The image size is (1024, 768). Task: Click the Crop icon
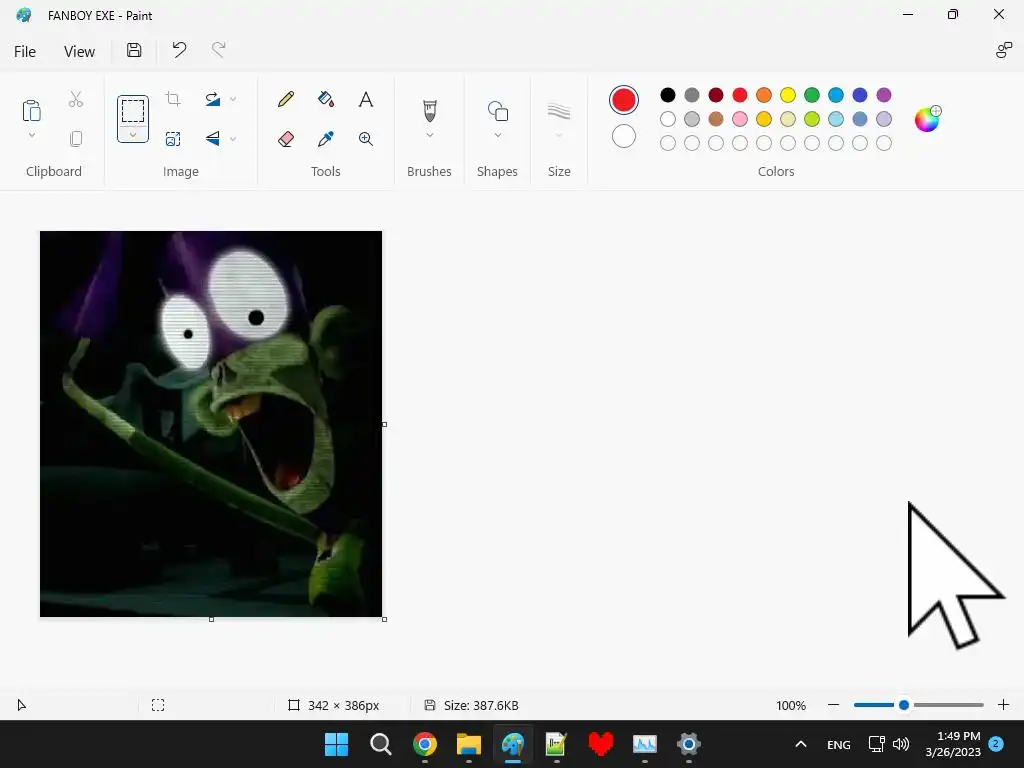click(173, 99)
